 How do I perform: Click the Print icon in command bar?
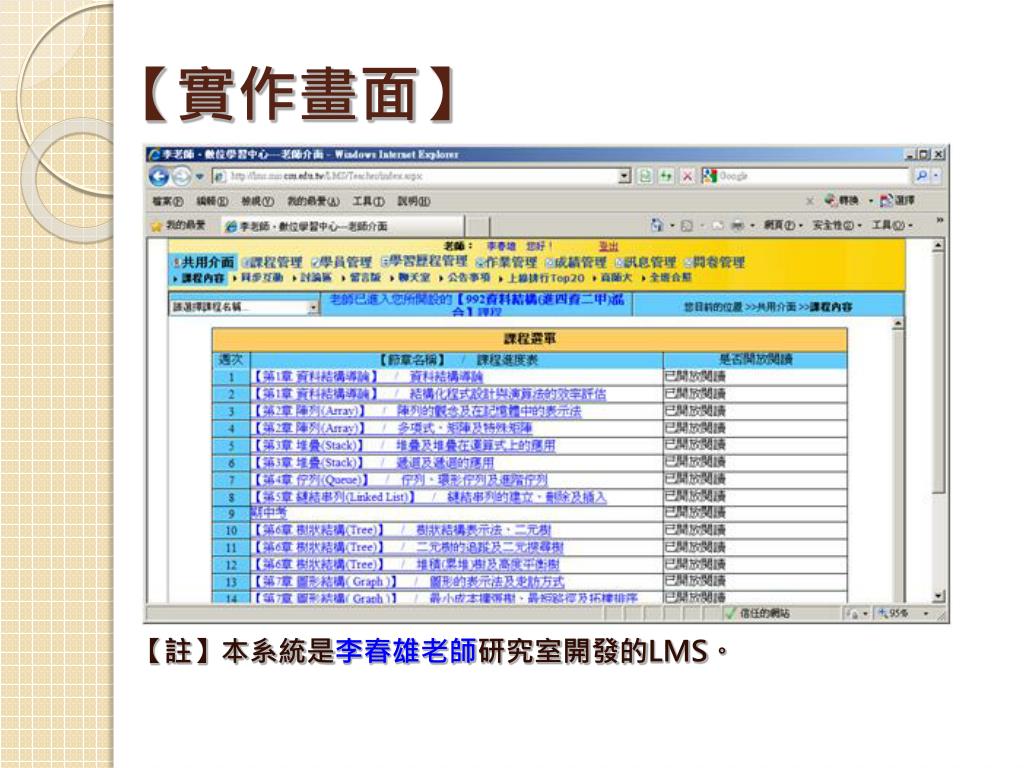[737, 225]
